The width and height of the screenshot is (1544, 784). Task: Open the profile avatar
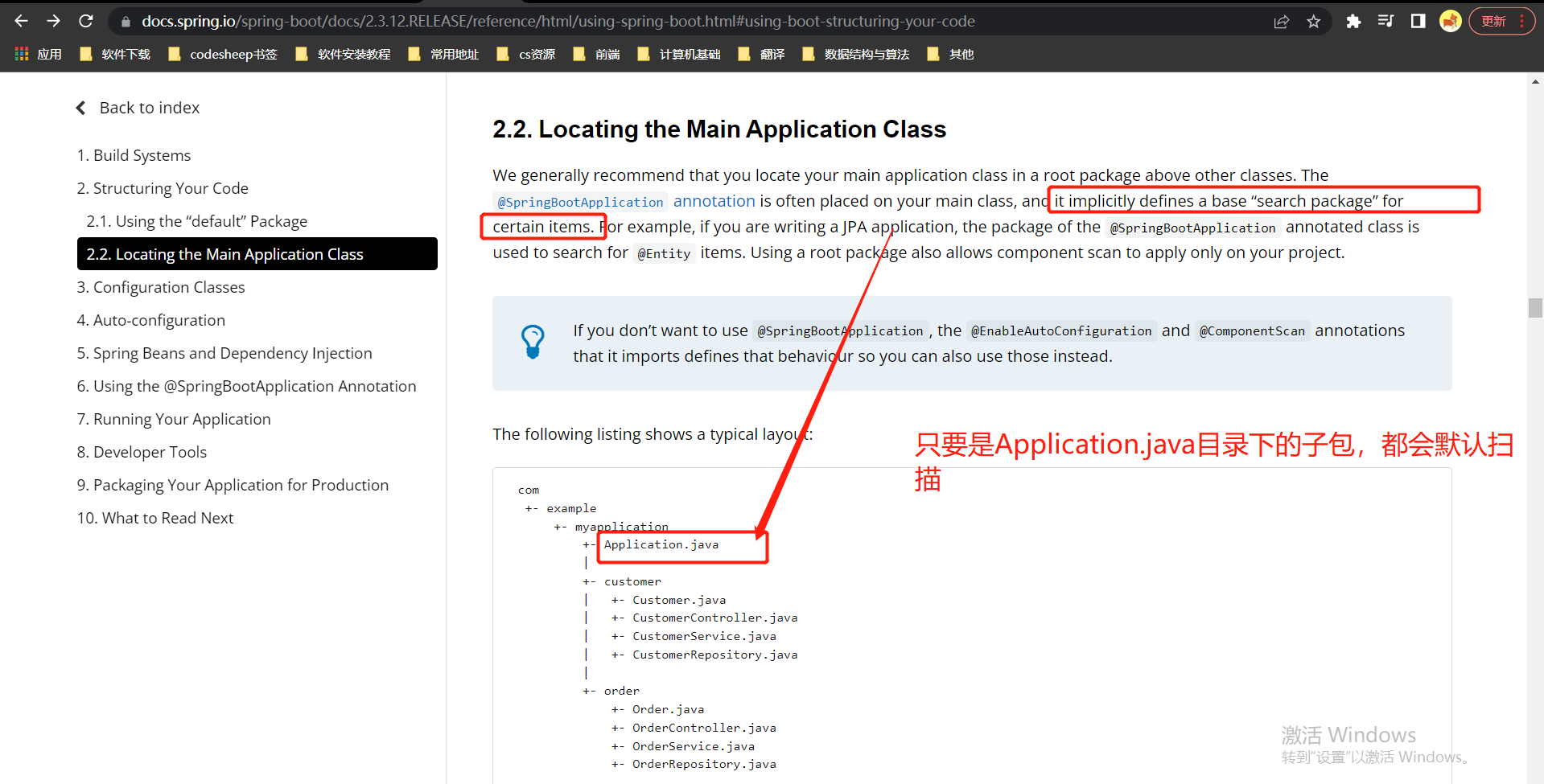(x=1451, y=22)
